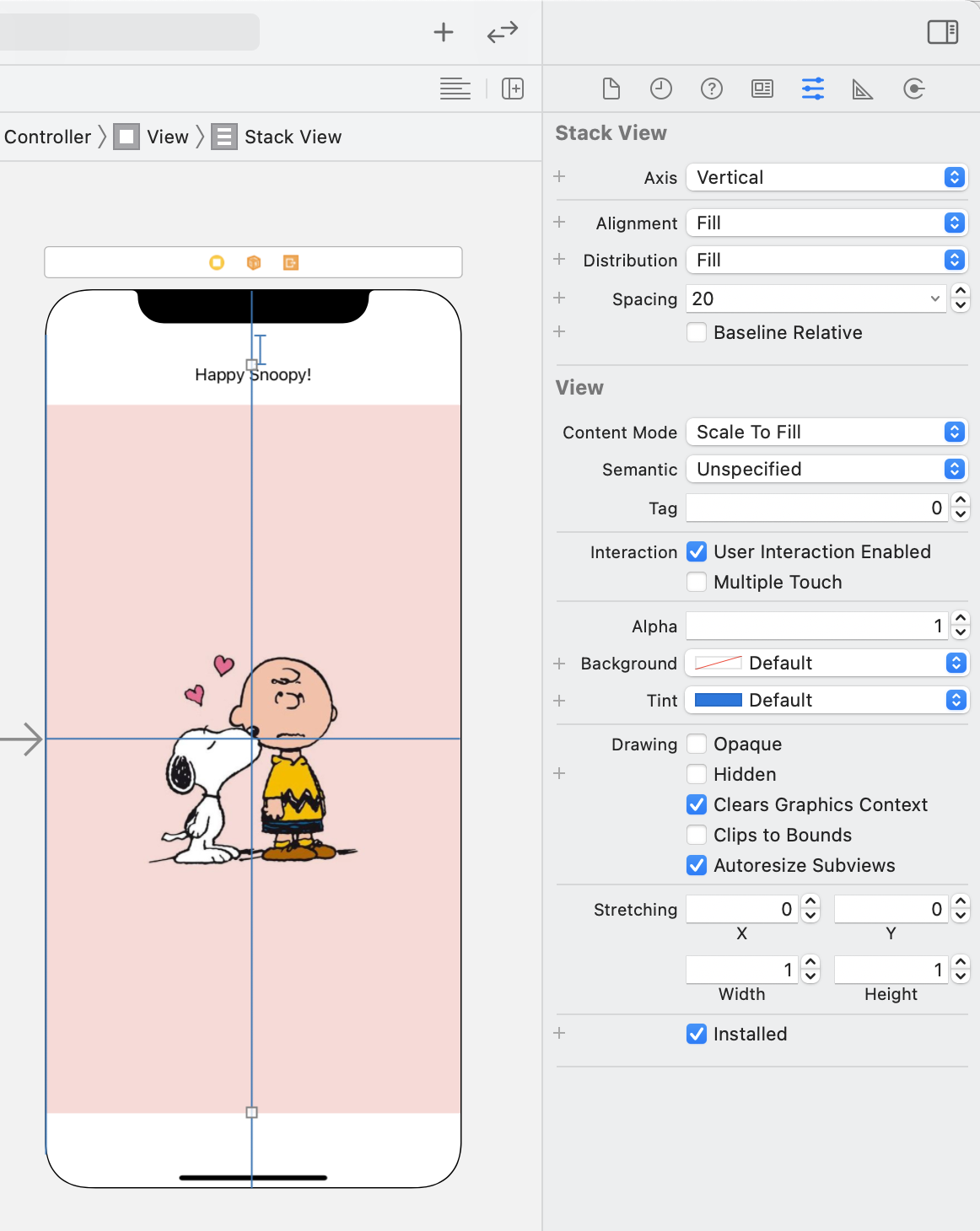Screen dimensions: 980x1231
Task: Add variation for Alignment with plus
Action: pos(559,222)
